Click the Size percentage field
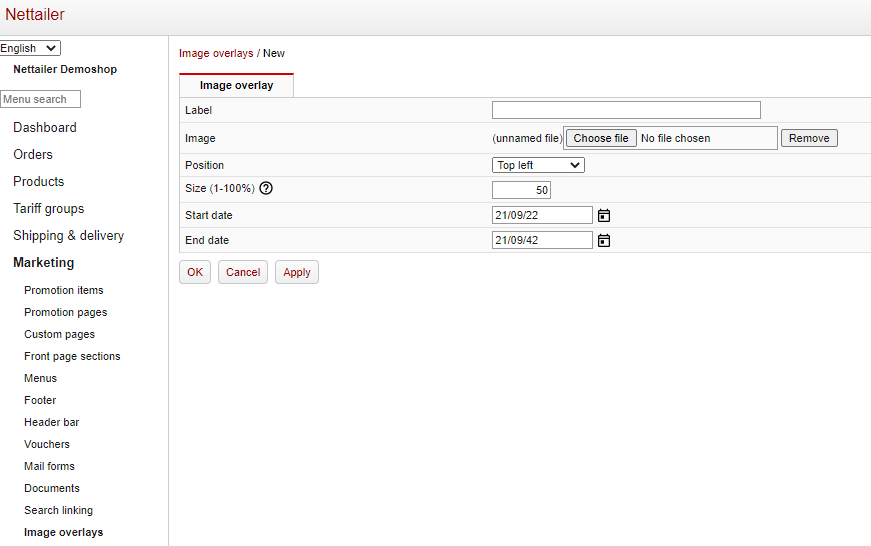871x546 pixels. click(x=521, y=190)
